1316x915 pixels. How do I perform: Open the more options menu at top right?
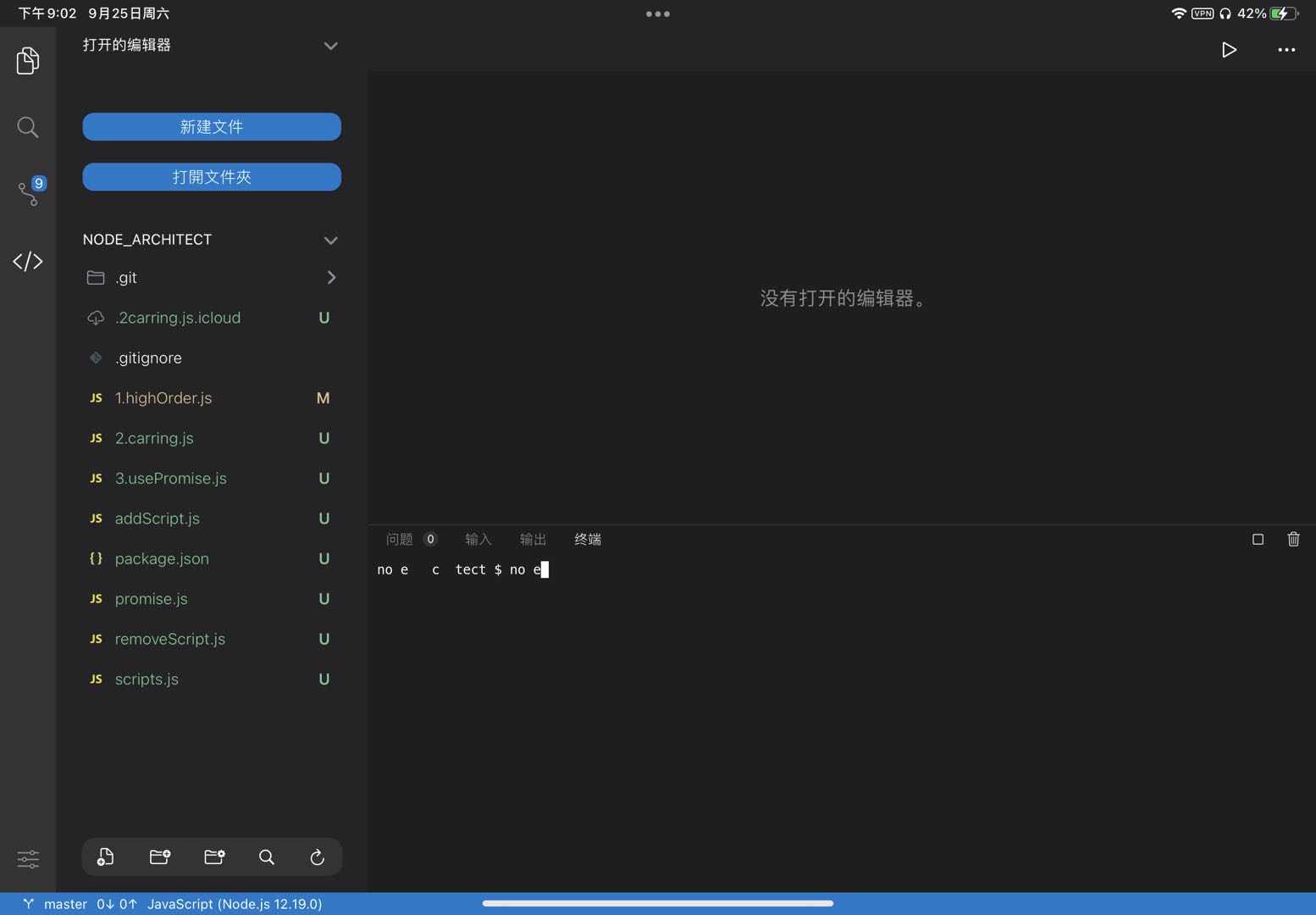click(x=1286, y=50)
